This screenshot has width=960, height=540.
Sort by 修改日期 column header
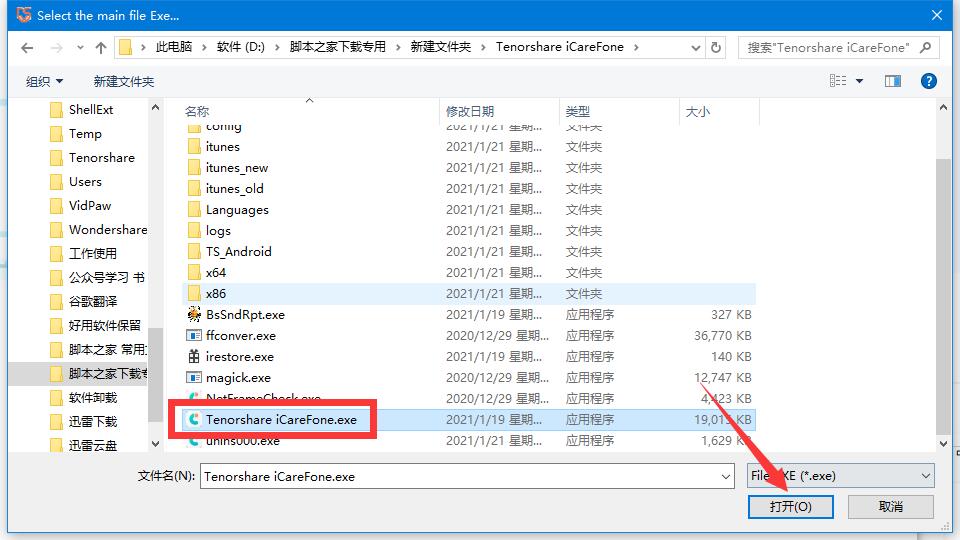pyautogui.click(x=470, y=111)
